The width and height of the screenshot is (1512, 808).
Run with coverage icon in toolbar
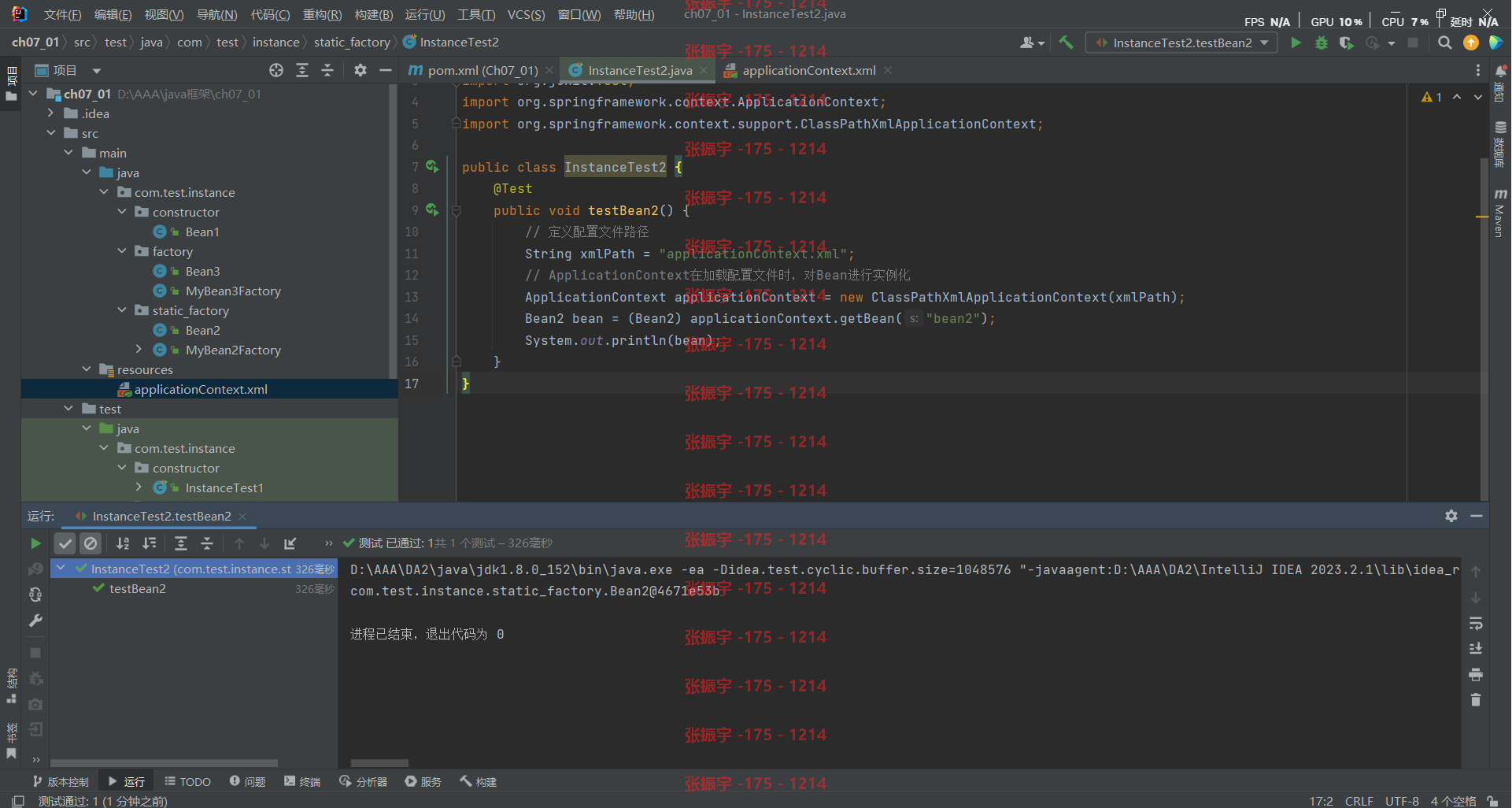(1347, 43)
